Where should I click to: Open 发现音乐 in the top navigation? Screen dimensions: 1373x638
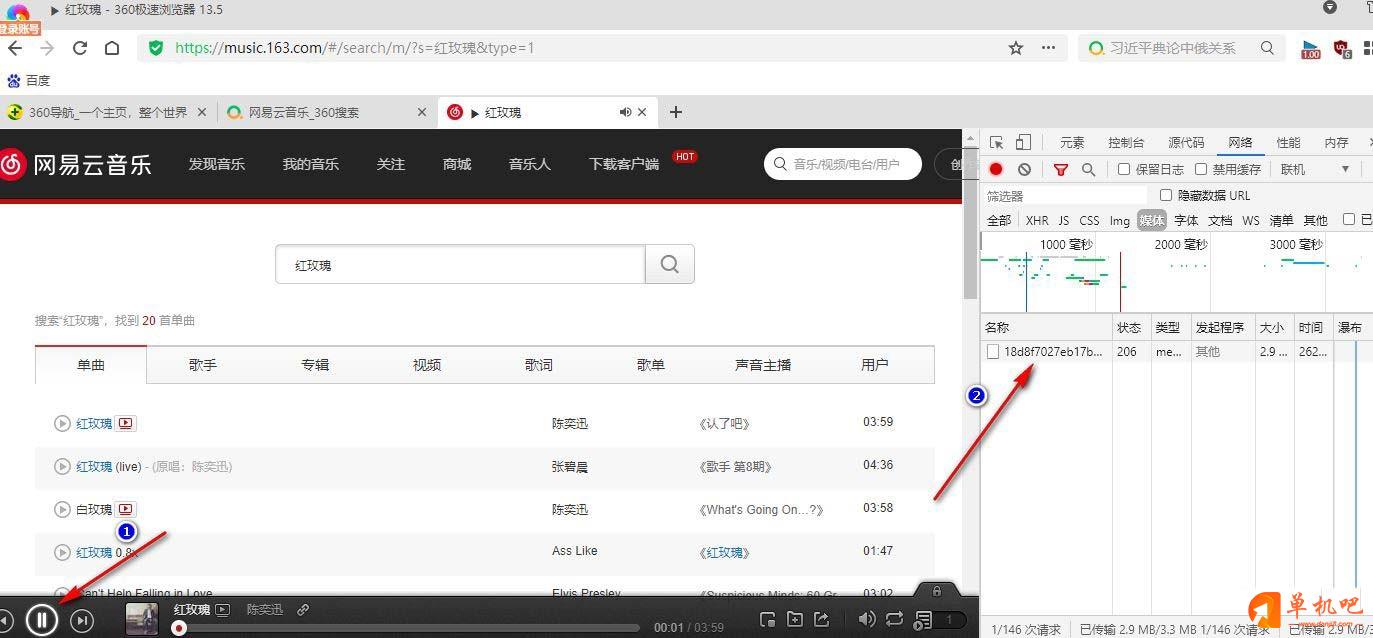pyautogui.click(x=217, y=164)
